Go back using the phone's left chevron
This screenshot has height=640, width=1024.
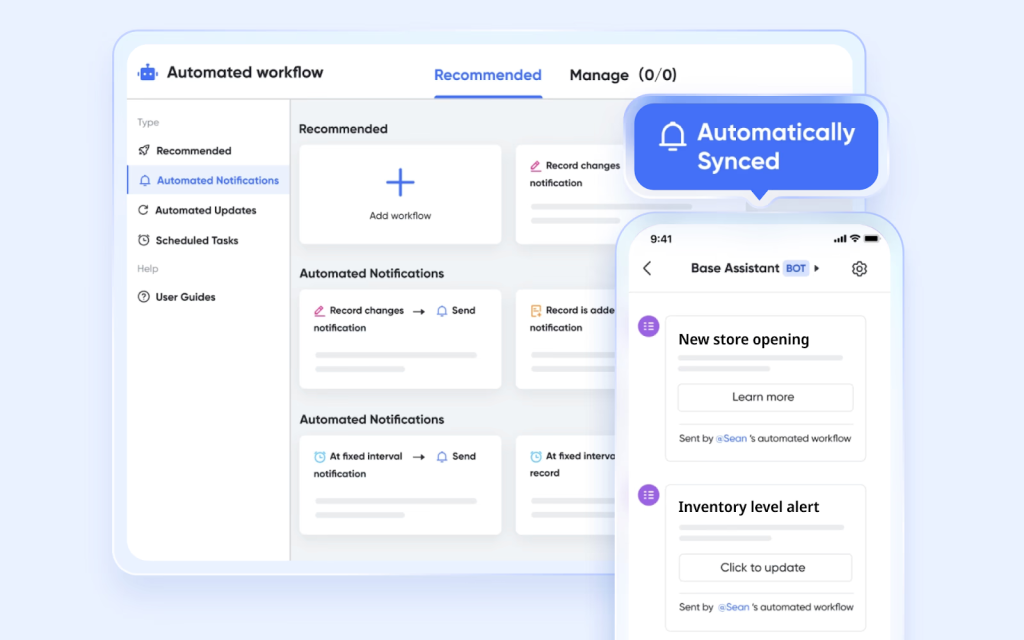(647, 268)
